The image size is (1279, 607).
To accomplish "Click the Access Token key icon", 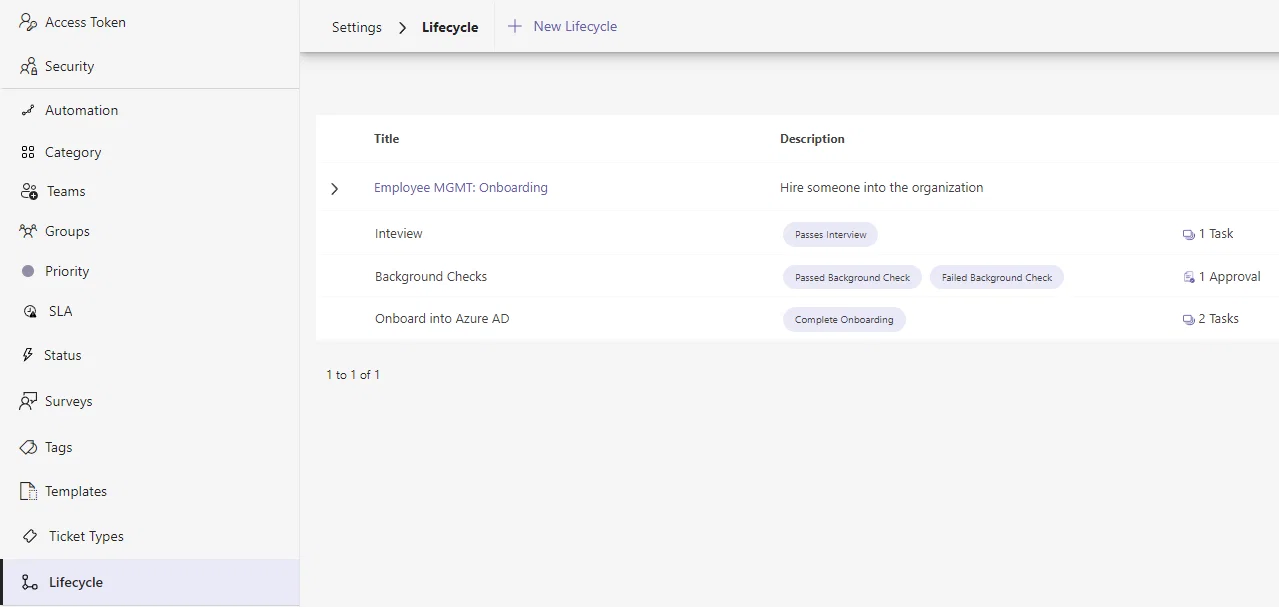I will pos(28,22).
